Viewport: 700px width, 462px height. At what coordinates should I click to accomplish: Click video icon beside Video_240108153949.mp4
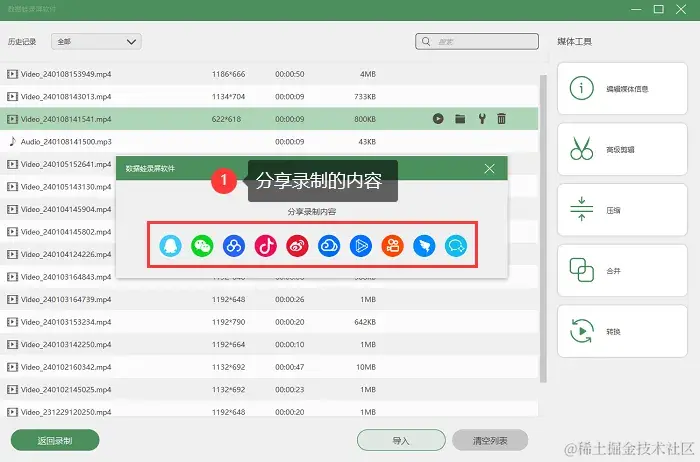[x=12, y=74]
